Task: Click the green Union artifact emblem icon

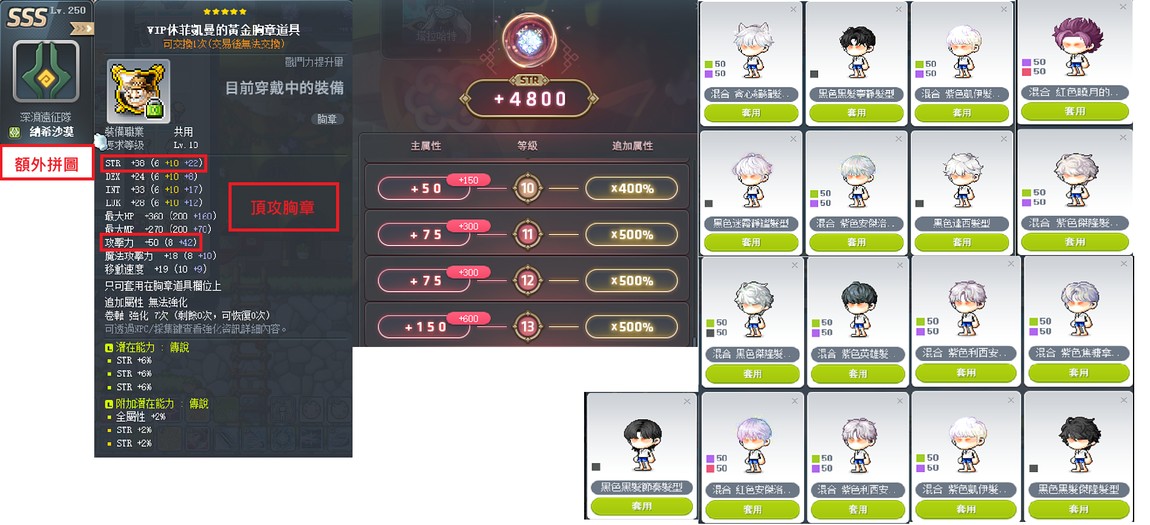Action: coord(46,71)
